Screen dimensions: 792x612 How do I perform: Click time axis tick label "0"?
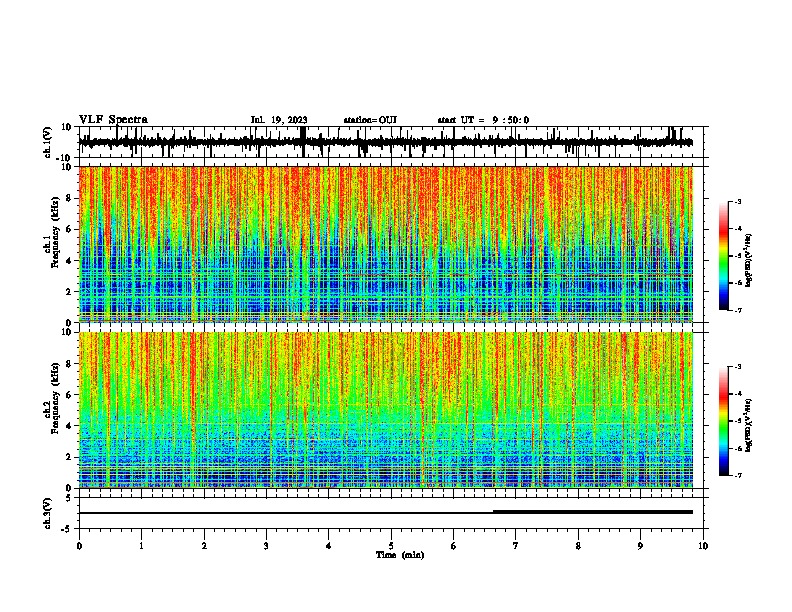pyautogui.click(x=79, y=546)
